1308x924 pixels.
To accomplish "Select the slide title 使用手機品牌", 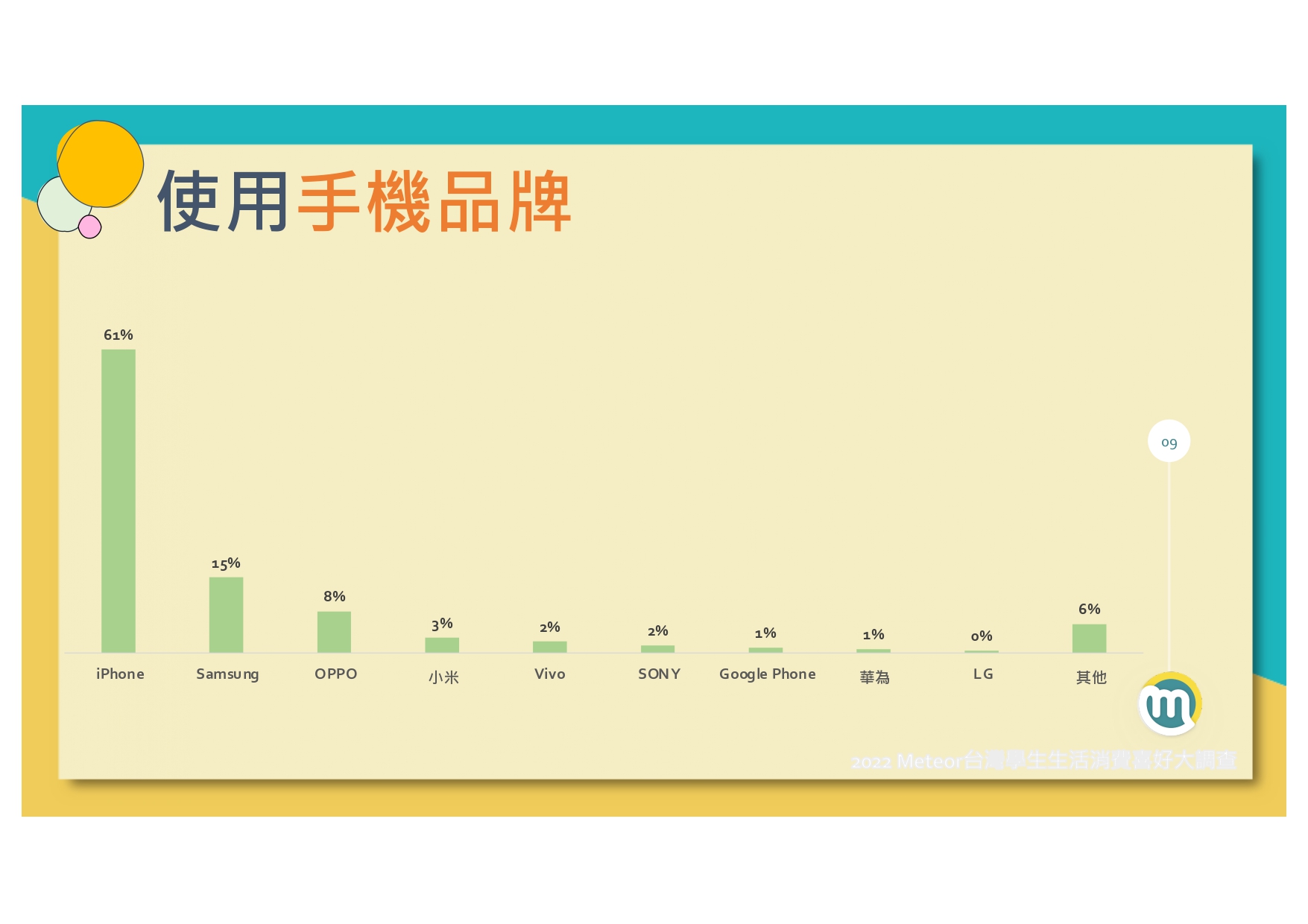I will click(x=364, y=202).
